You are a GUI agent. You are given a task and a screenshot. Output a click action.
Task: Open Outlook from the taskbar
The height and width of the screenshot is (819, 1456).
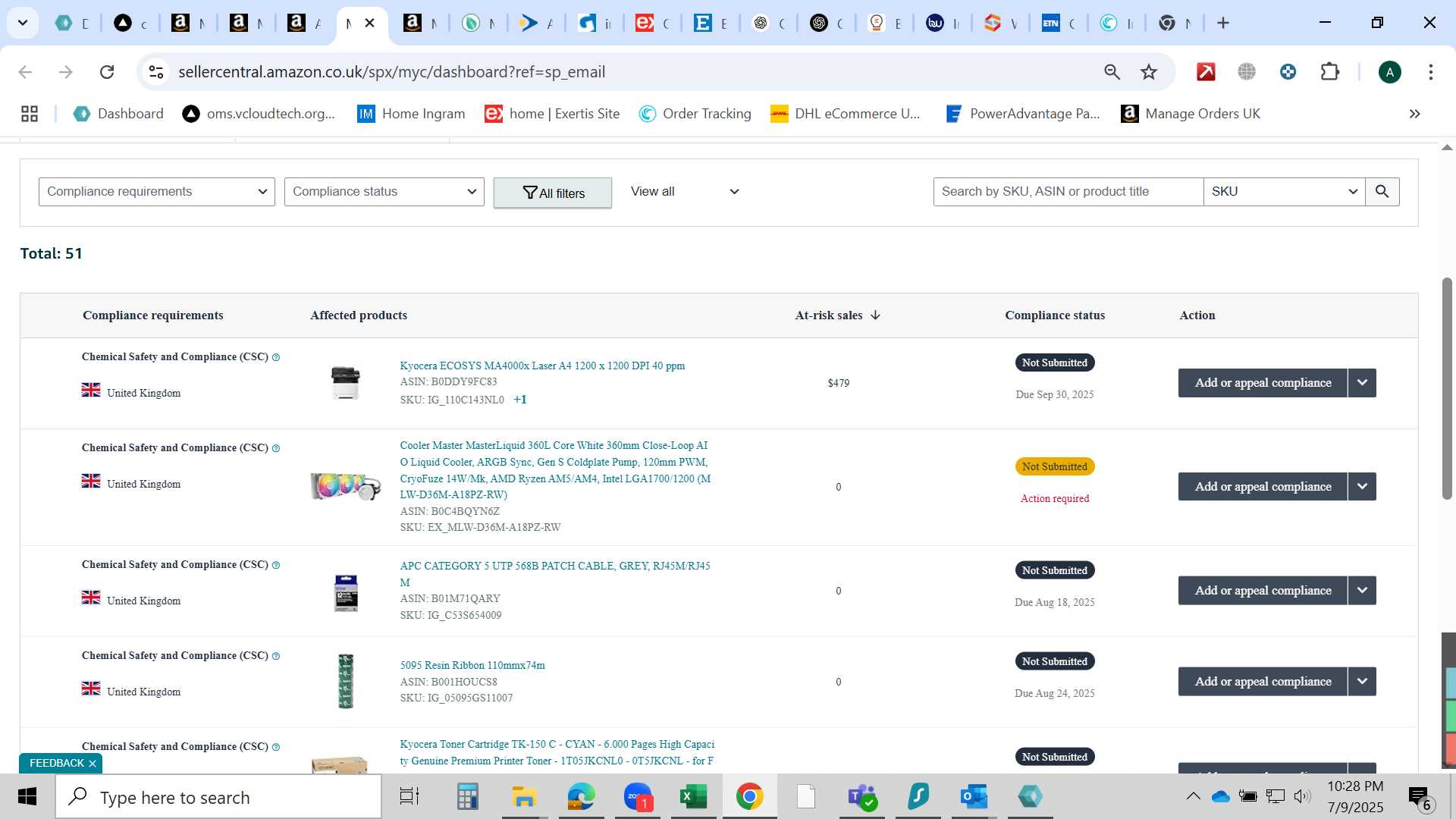click(x=973, y=797)
